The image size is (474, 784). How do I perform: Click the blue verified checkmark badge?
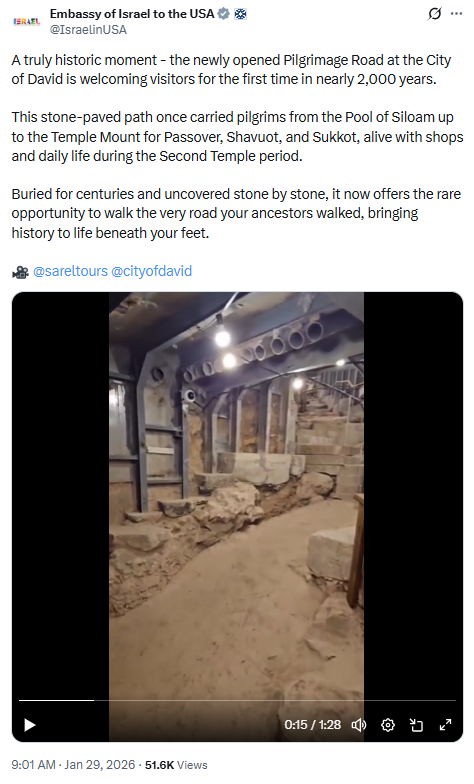pos(224,14)
